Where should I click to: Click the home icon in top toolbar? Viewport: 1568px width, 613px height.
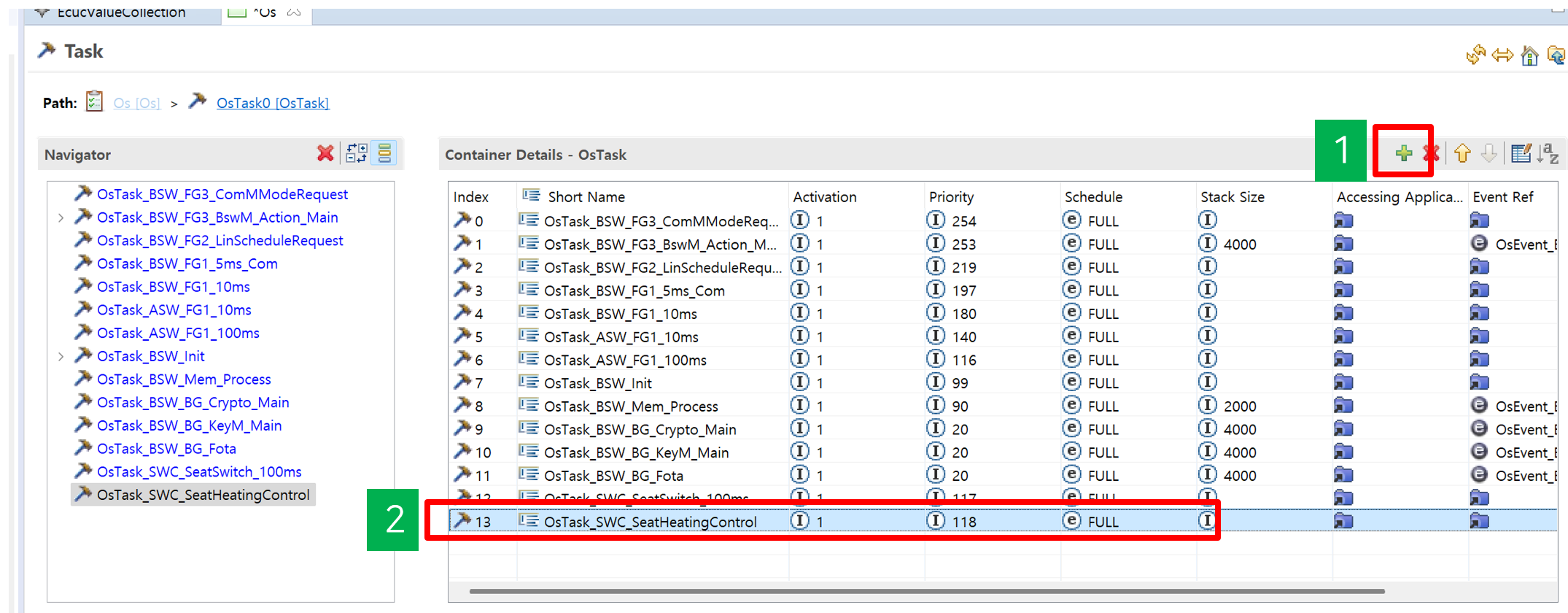1529,55
